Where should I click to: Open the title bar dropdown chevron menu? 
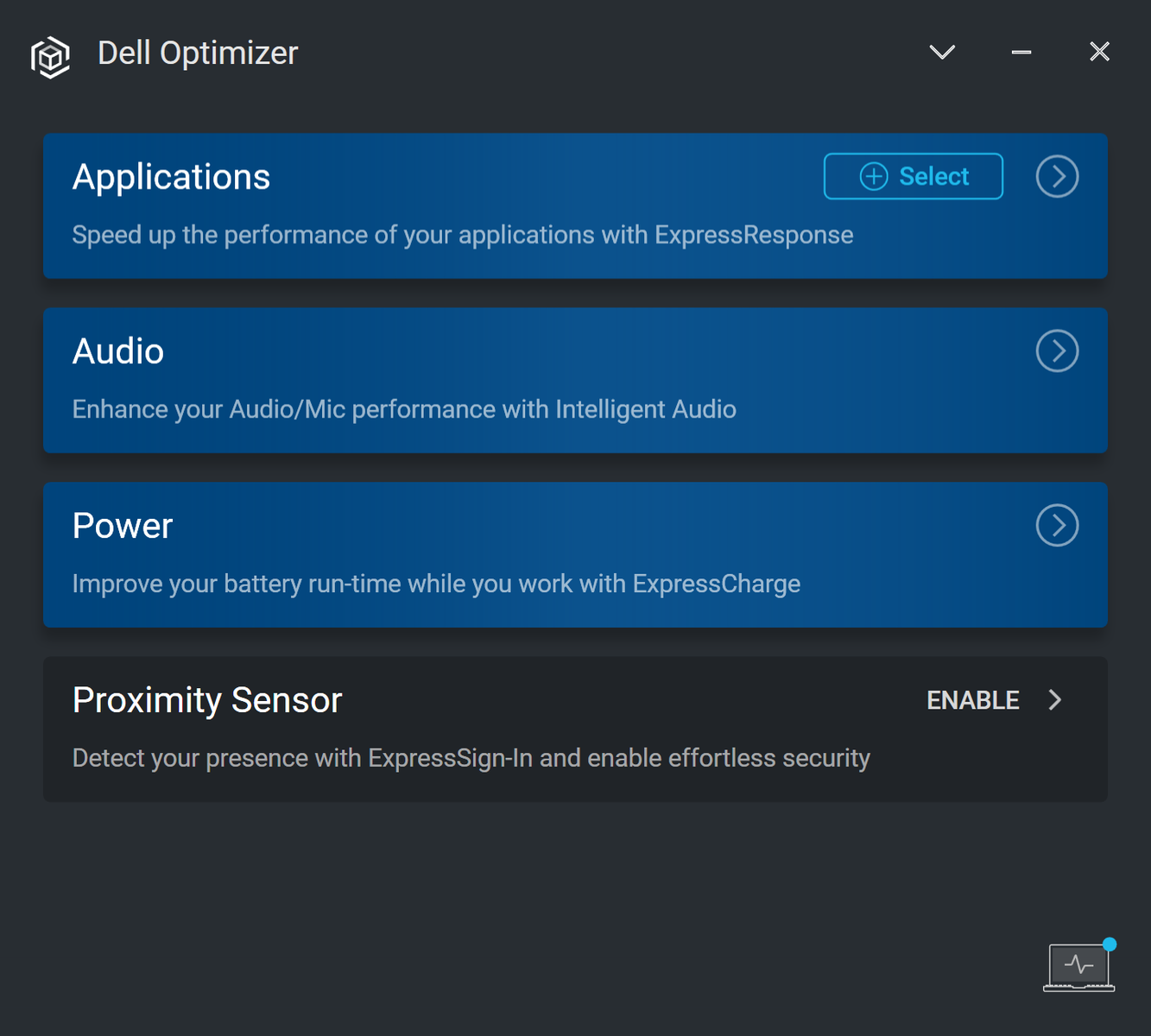click(942, 52)
